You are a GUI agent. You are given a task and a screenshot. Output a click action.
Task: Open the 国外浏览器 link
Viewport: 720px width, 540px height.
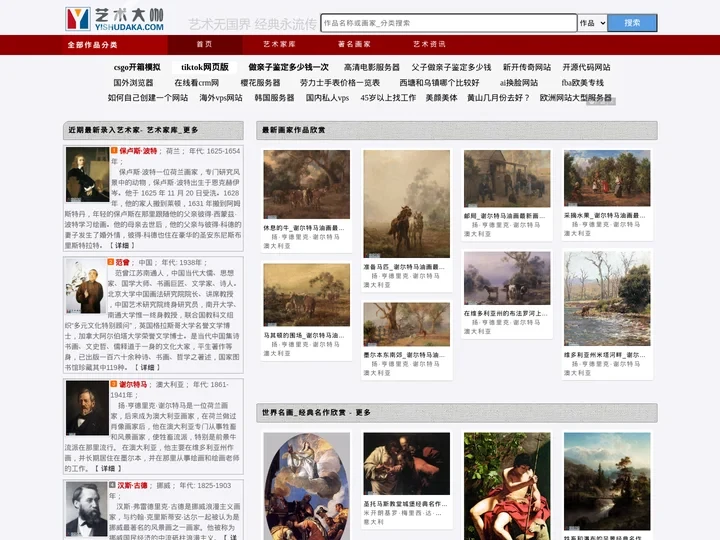[x=133, y=83]
